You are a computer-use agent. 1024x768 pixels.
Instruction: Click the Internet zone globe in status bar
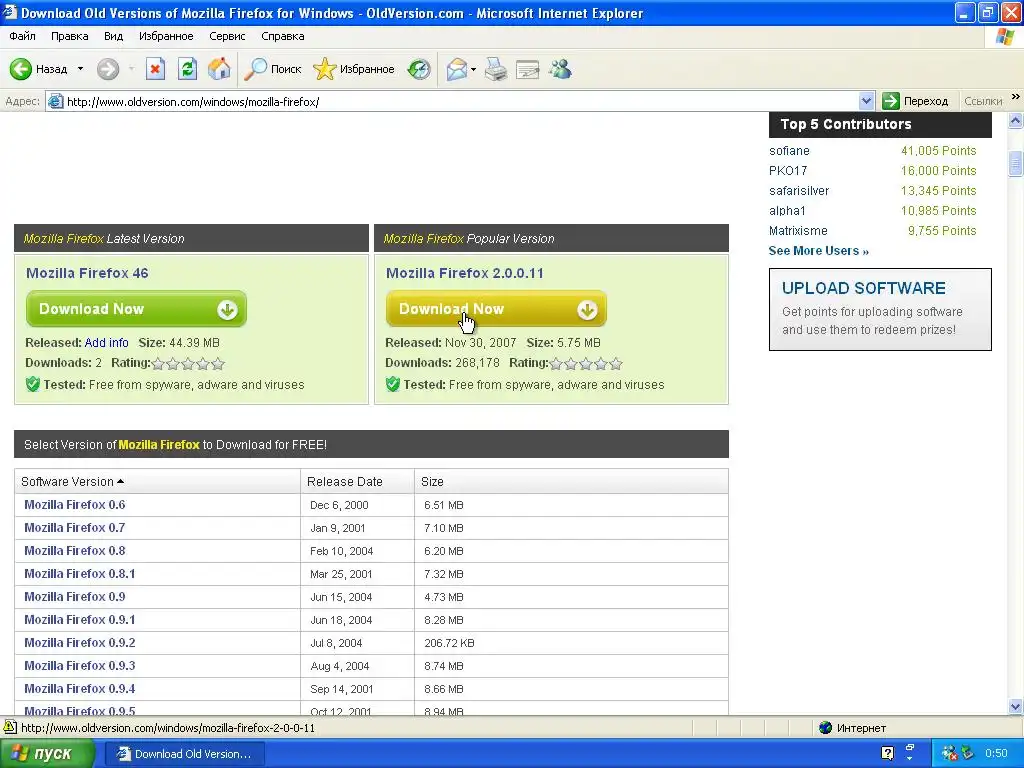pos(825,728)
